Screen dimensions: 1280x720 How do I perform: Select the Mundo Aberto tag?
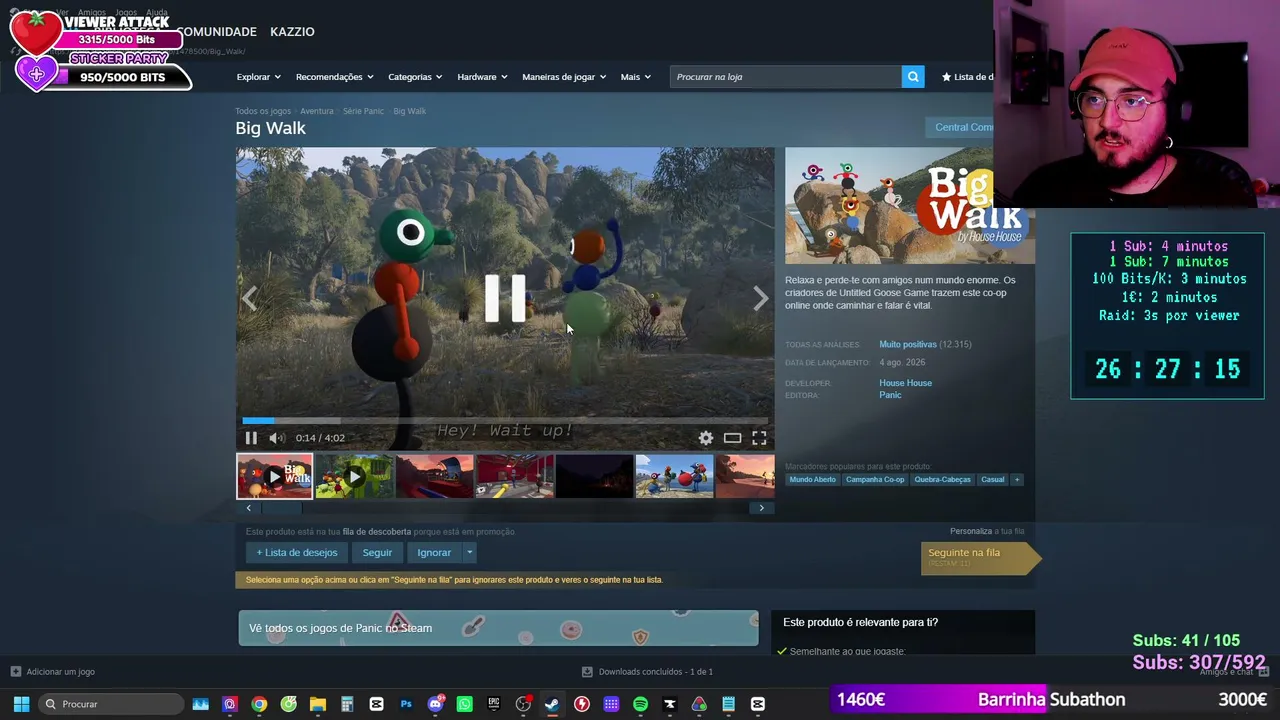pyautogui.click(x=812, y=480)
